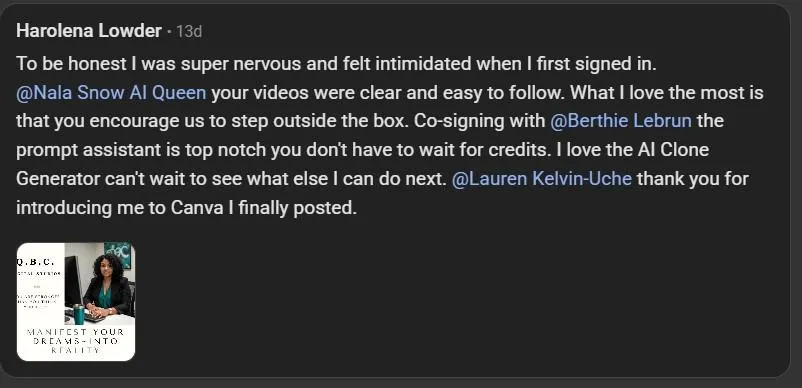Screen dimensions: 802x388
Task: Click the Q.B.C. heading in the thumbnail
Action: 36,263
